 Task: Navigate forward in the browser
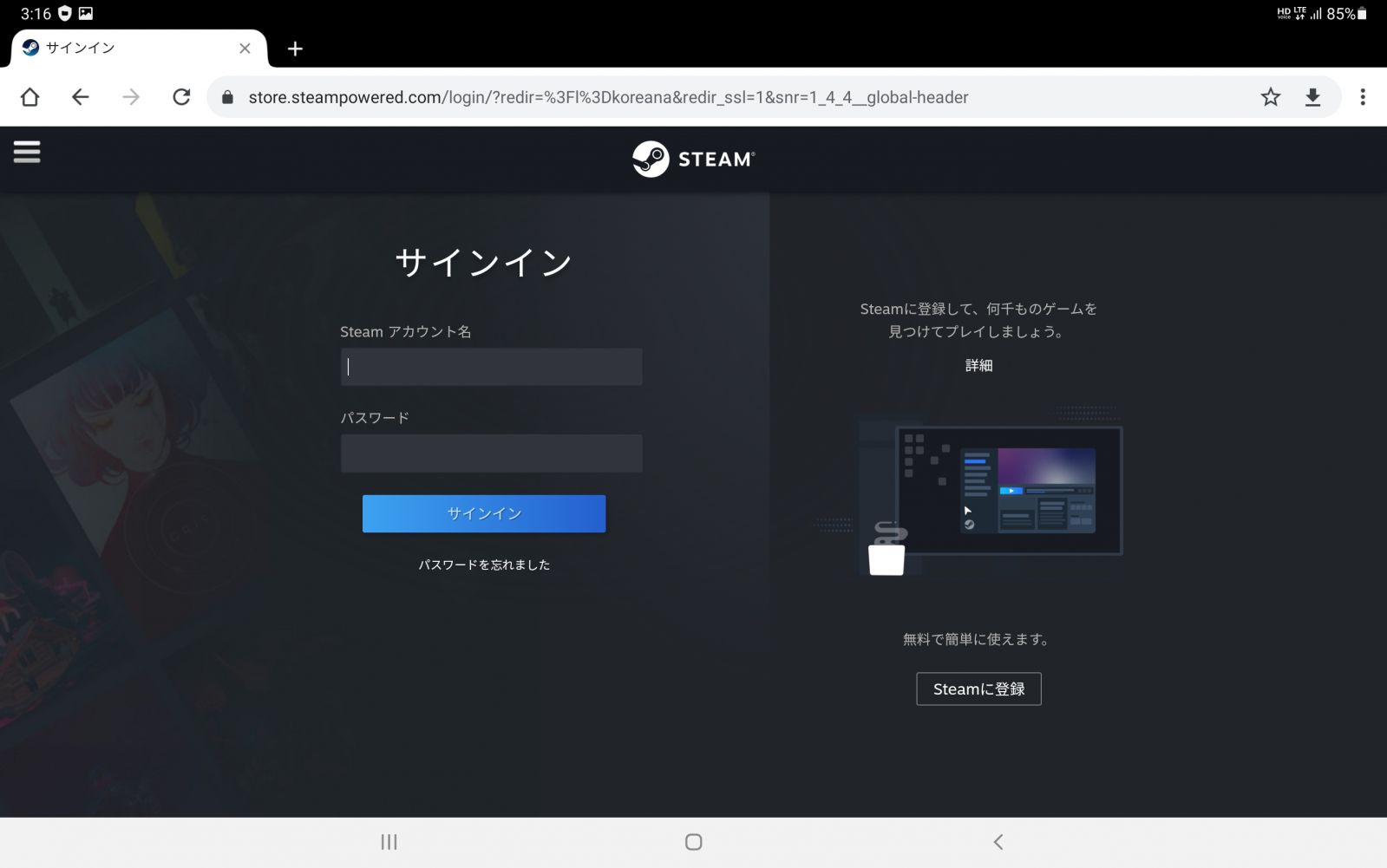tap(131, 97)
